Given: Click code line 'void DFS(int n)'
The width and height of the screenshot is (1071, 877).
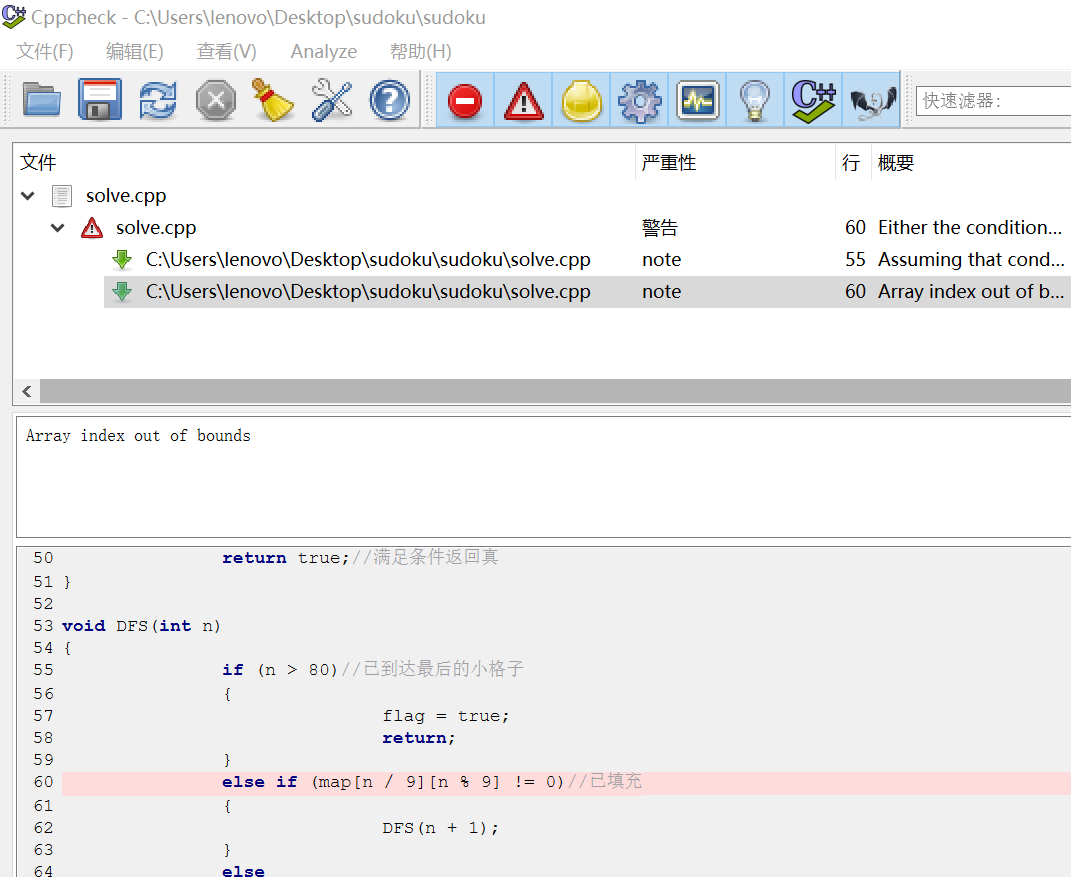Looking at the screenshot, I should pyautogui.click(x=141, y=626).
